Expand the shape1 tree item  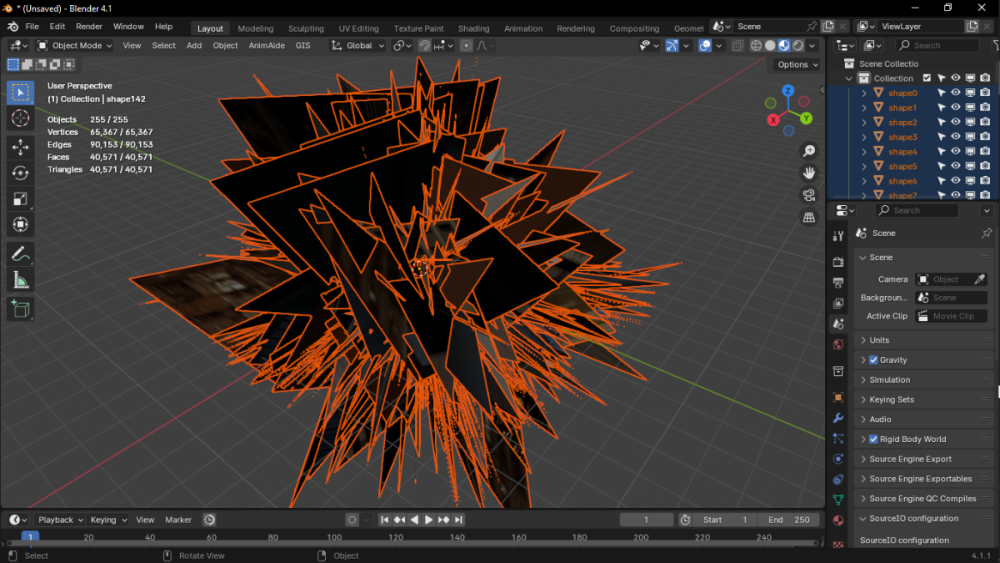[x=864, y=108]
